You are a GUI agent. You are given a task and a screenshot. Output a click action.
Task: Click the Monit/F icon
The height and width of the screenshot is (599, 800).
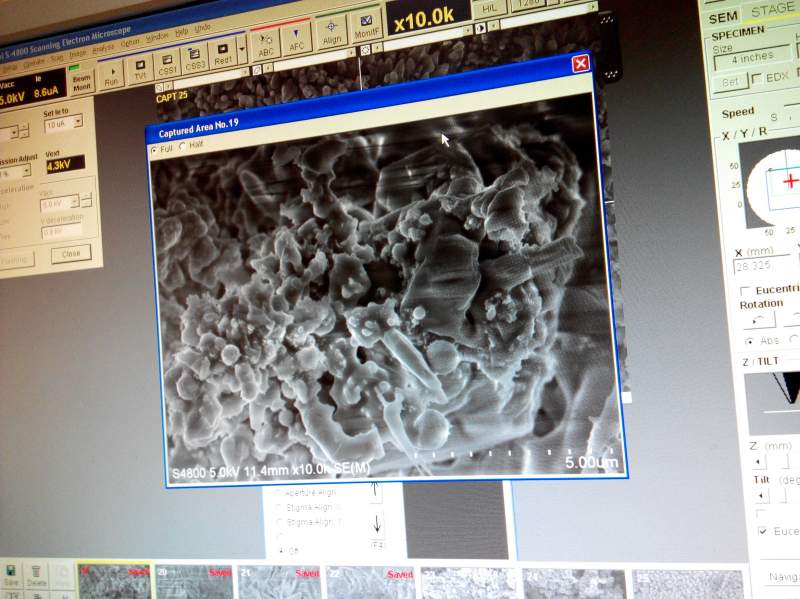tap(366, 26)
